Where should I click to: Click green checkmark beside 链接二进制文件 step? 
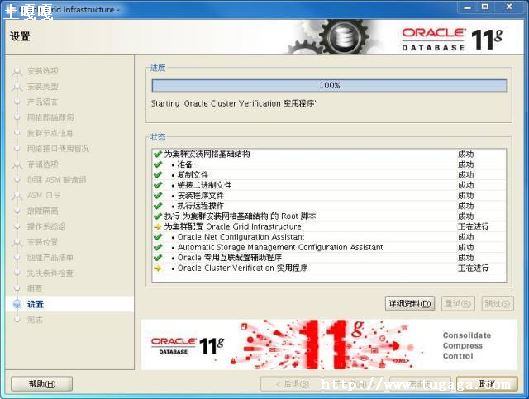(158, 185)
